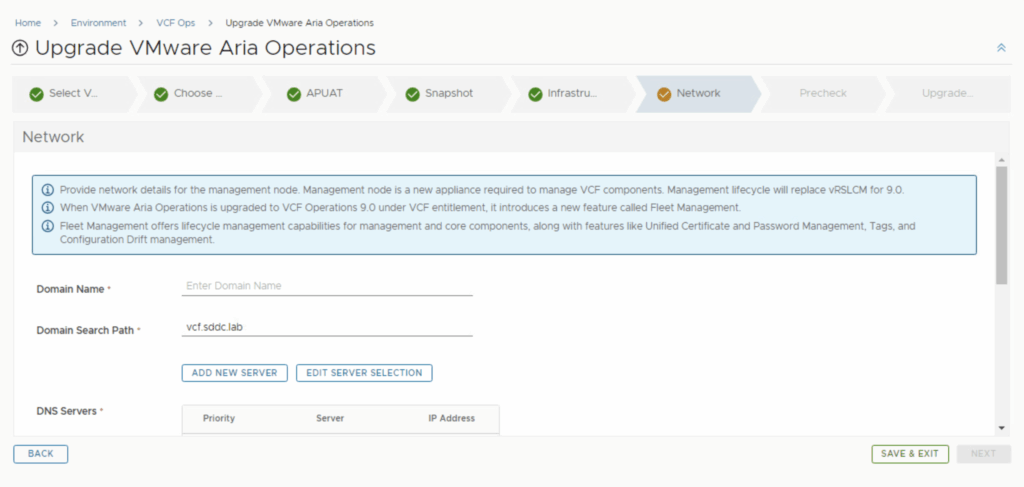Click the Domain Search Path field

pyautogui.click(x=327, y=327)
